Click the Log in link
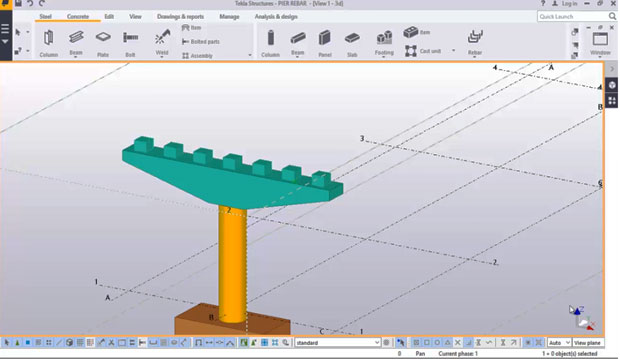Viewport: 620px width, 360px height. click(x=569, y=4)
